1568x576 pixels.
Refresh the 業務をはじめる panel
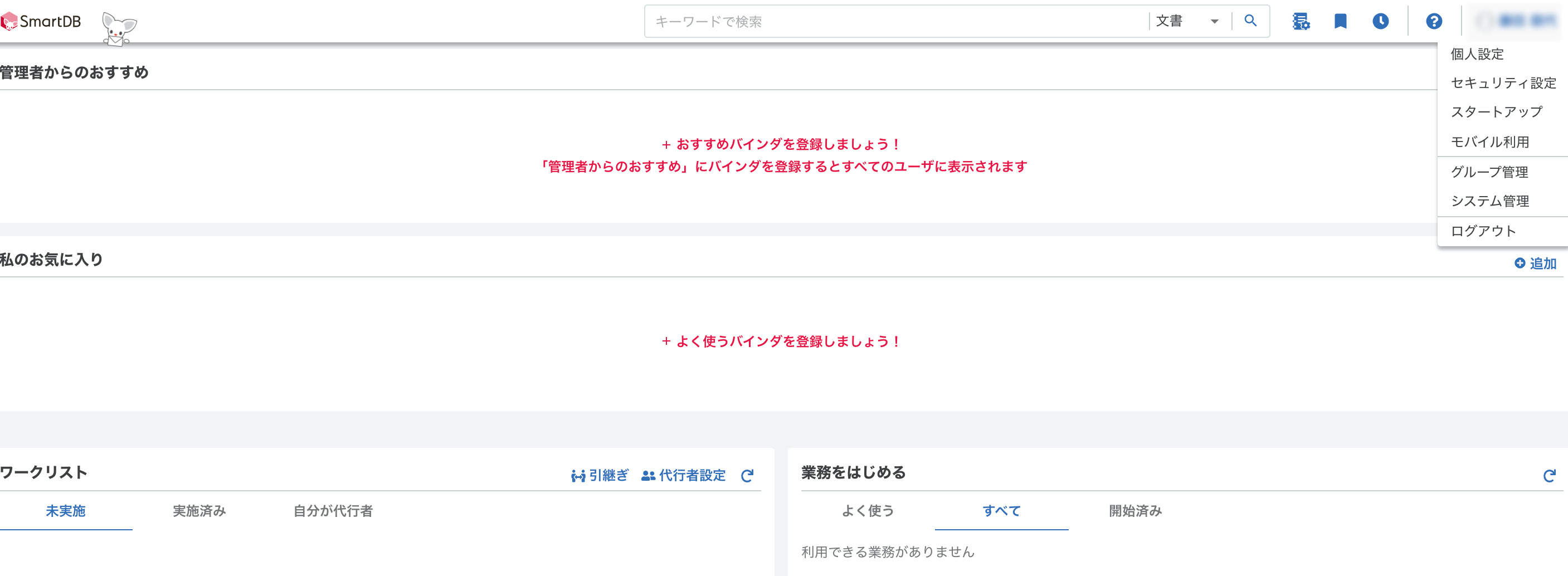[1549, 476]
